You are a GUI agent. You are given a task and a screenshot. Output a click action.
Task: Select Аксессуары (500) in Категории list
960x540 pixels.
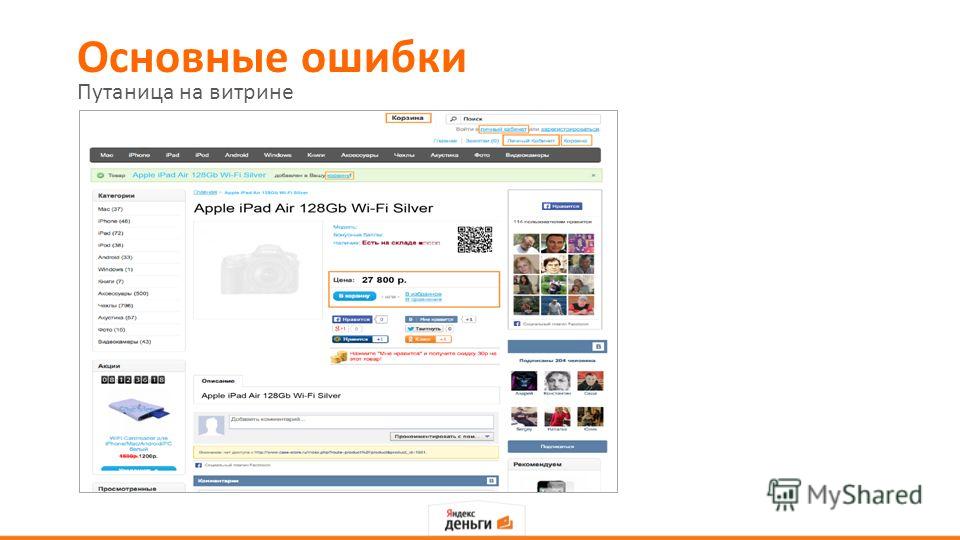(123, 294)
